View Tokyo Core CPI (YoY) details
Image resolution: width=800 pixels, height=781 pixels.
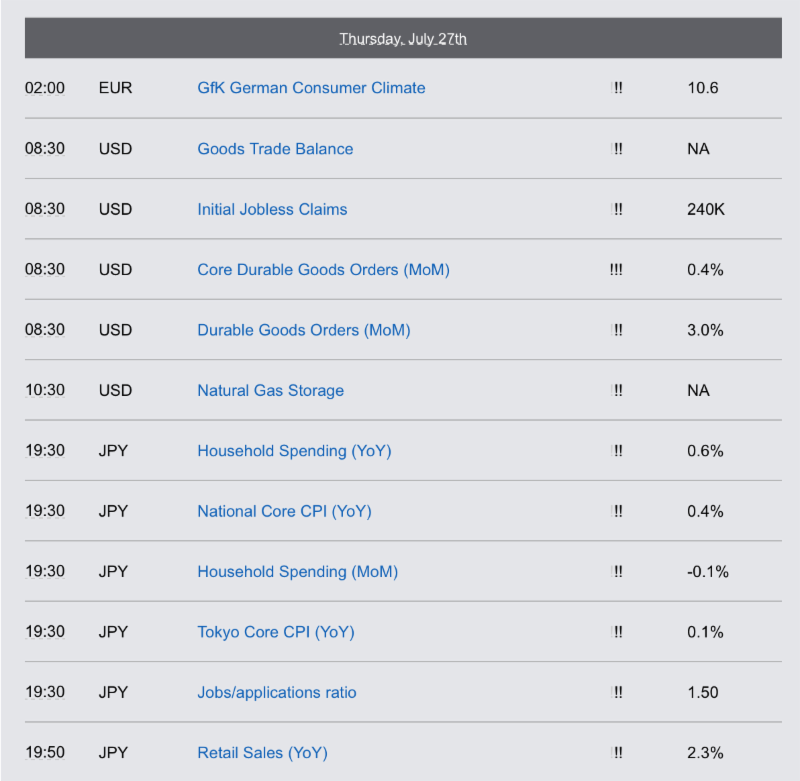[x=276, y=632]
